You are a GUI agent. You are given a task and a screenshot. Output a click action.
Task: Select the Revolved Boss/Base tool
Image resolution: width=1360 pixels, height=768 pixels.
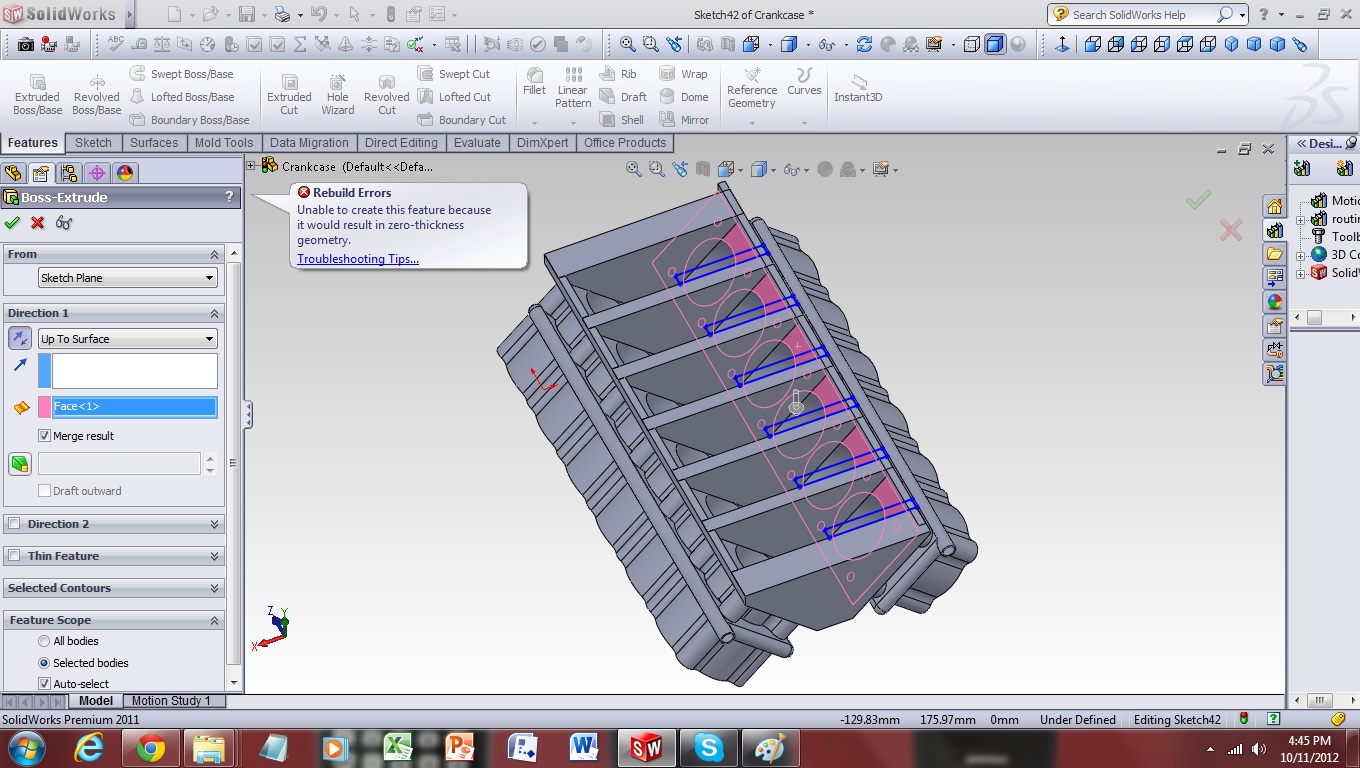point(97,94)
